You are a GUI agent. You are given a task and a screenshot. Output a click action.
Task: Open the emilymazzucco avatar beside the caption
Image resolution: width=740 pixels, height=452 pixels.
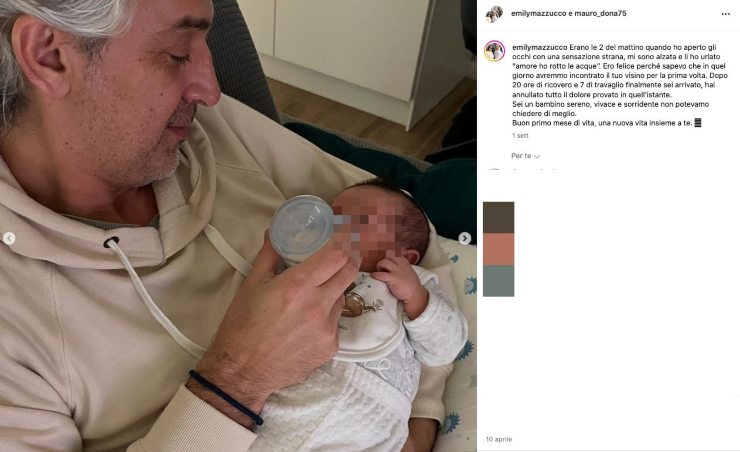[x=495, y=51]
